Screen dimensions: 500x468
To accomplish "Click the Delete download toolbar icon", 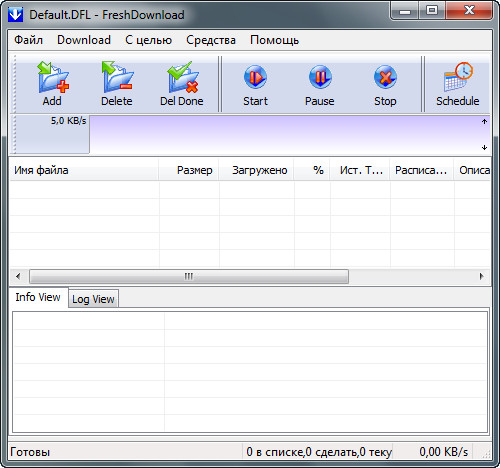I will 117,77.
